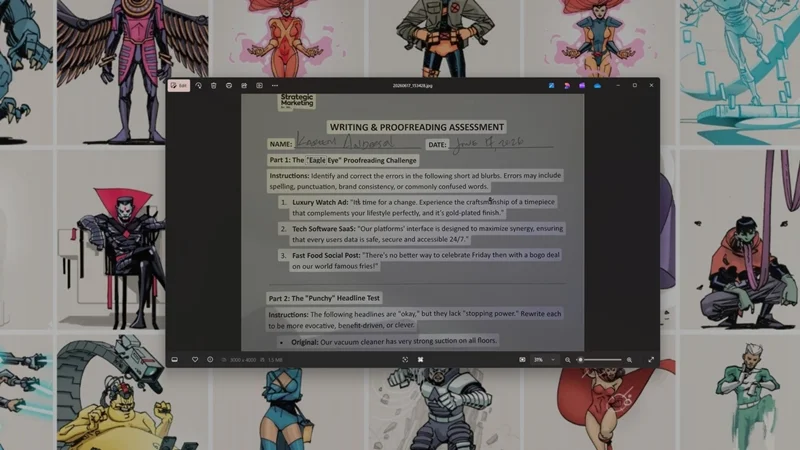Click the Rotate image icon
The image size is (800, 450).
coord(198,86)
